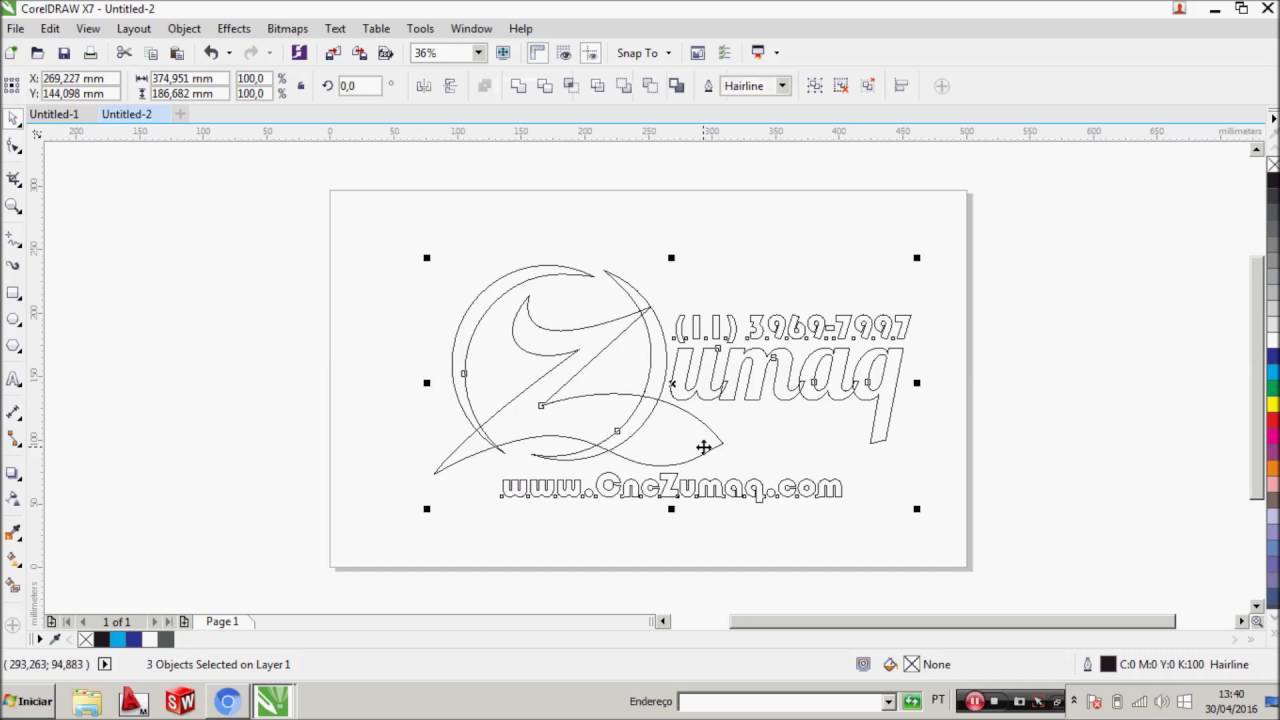Select the Drop Shadow tool

point(13,472)
